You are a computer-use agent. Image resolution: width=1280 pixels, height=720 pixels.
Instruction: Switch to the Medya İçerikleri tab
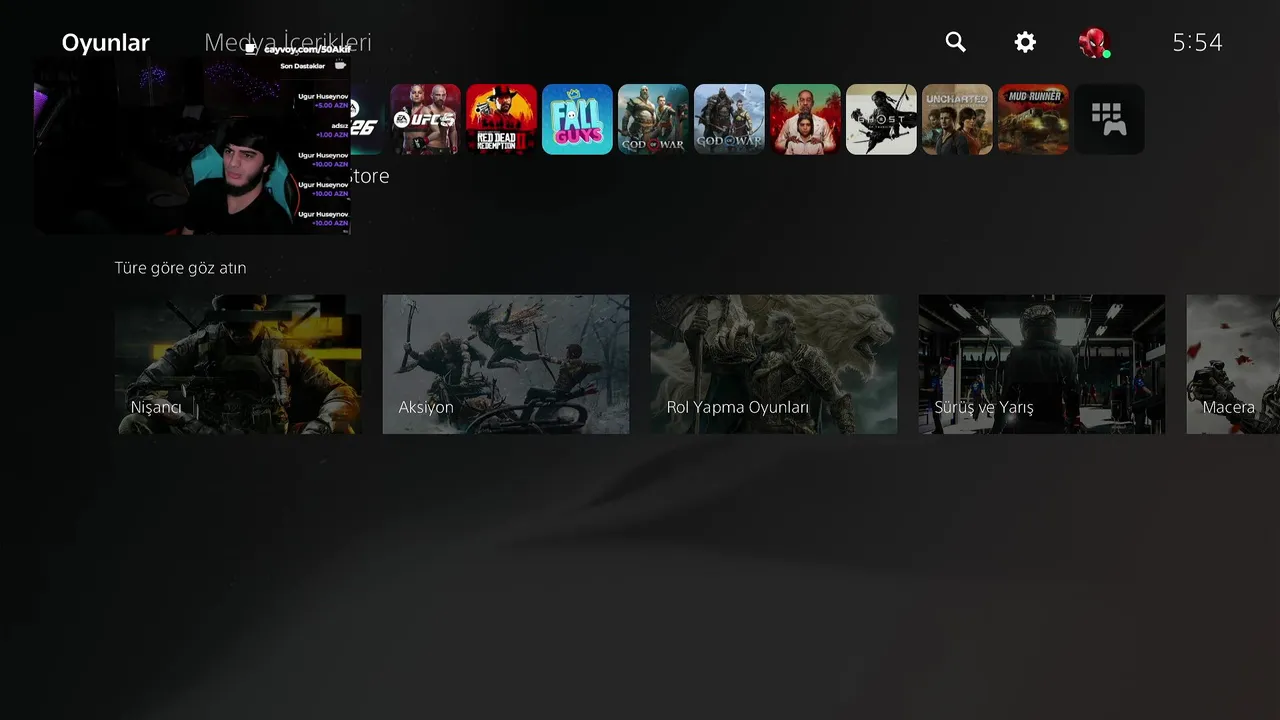click(288, 42)
